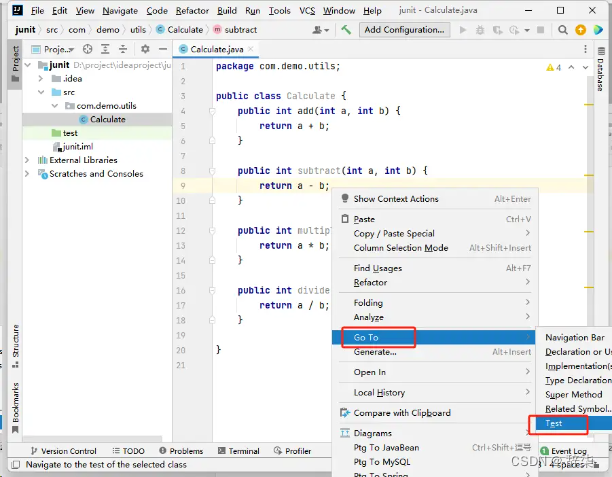Open the Profiler tool window

(292, 451)
